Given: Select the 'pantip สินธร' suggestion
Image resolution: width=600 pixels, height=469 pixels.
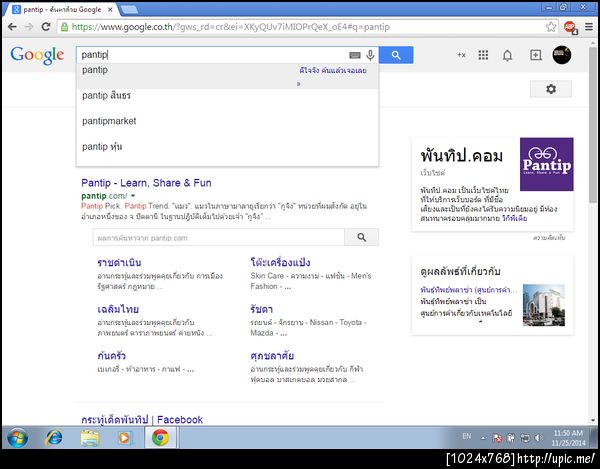Looking at the screenshot, I should (228, 96).
